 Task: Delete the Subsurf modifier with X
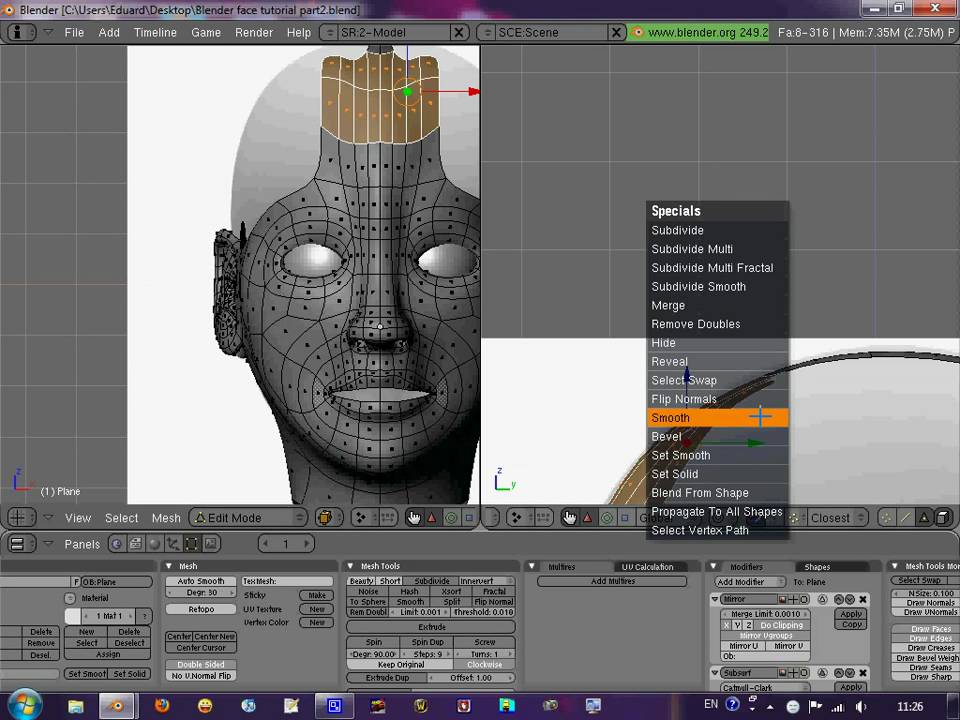tap(863, 673)
